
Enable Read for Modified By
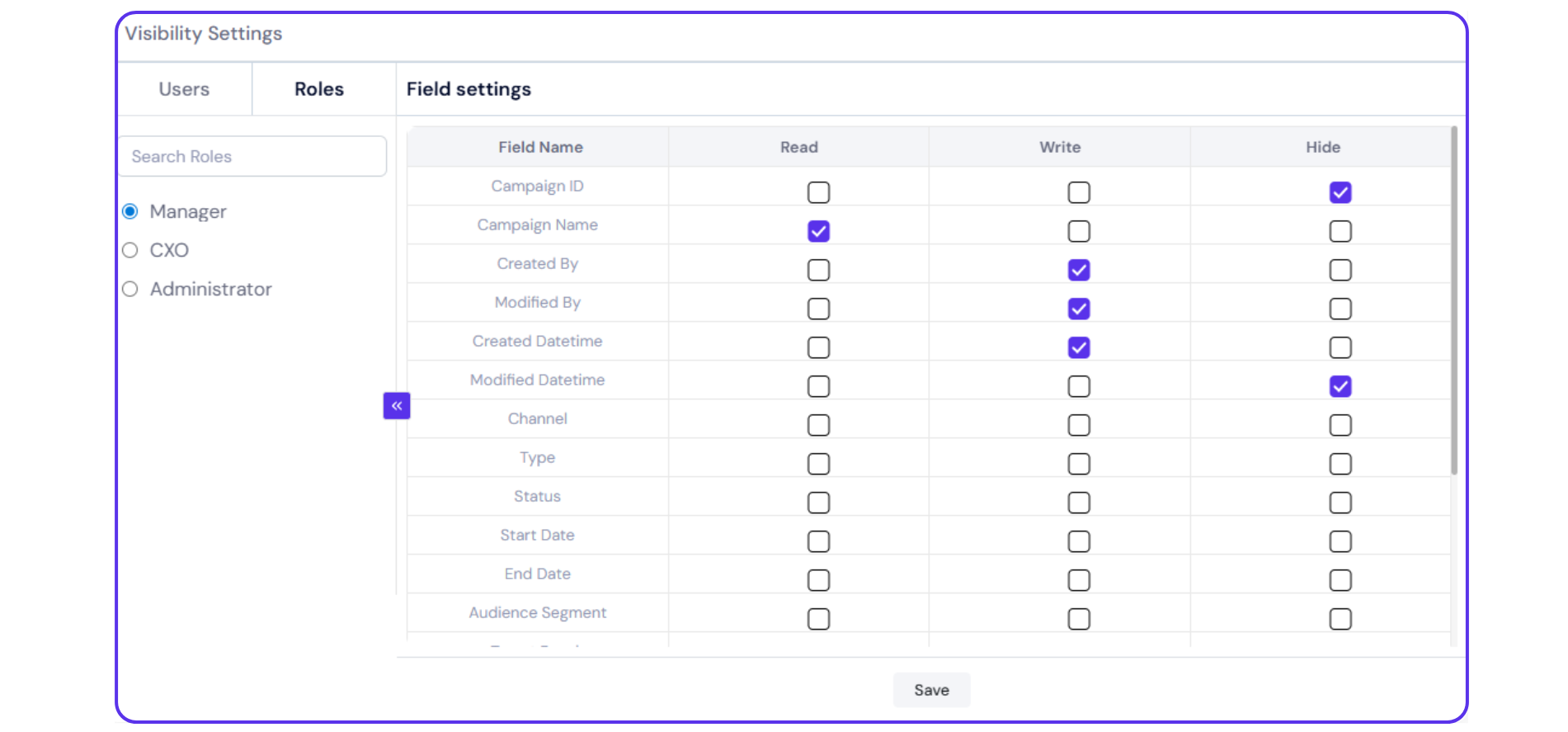pos(818,309)
